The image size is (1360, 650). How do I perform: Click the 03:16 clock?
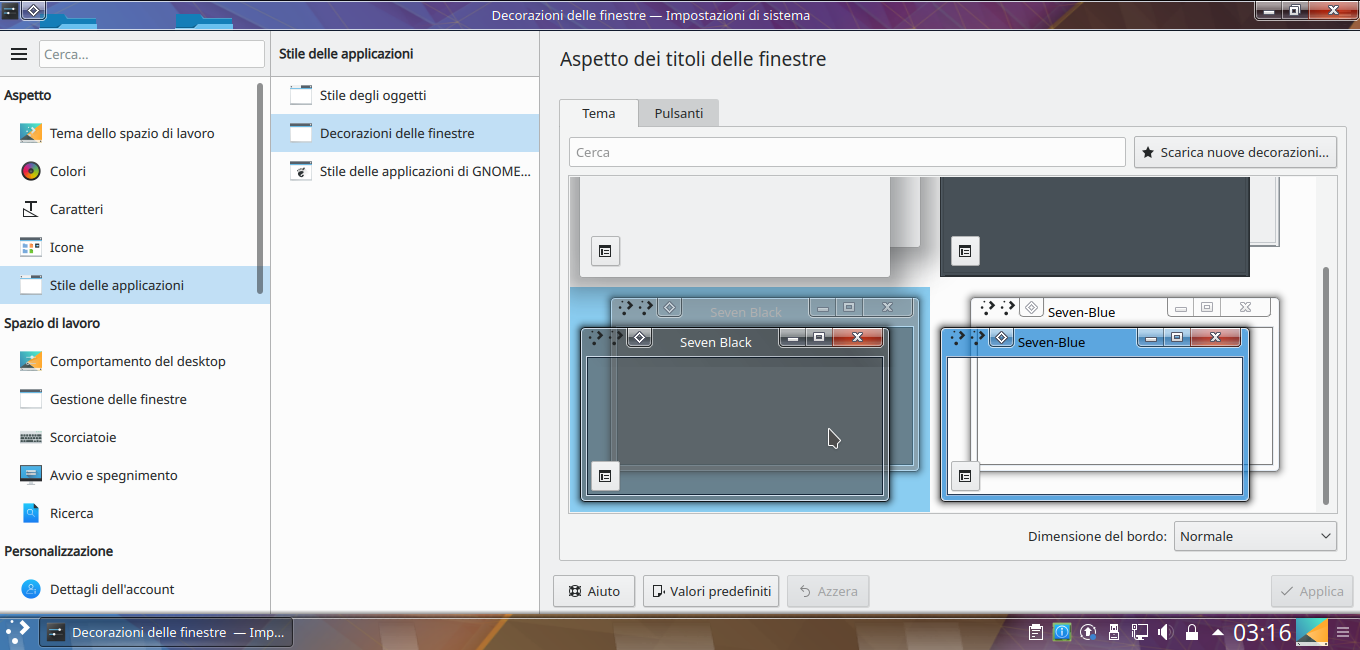point(1262,632)
